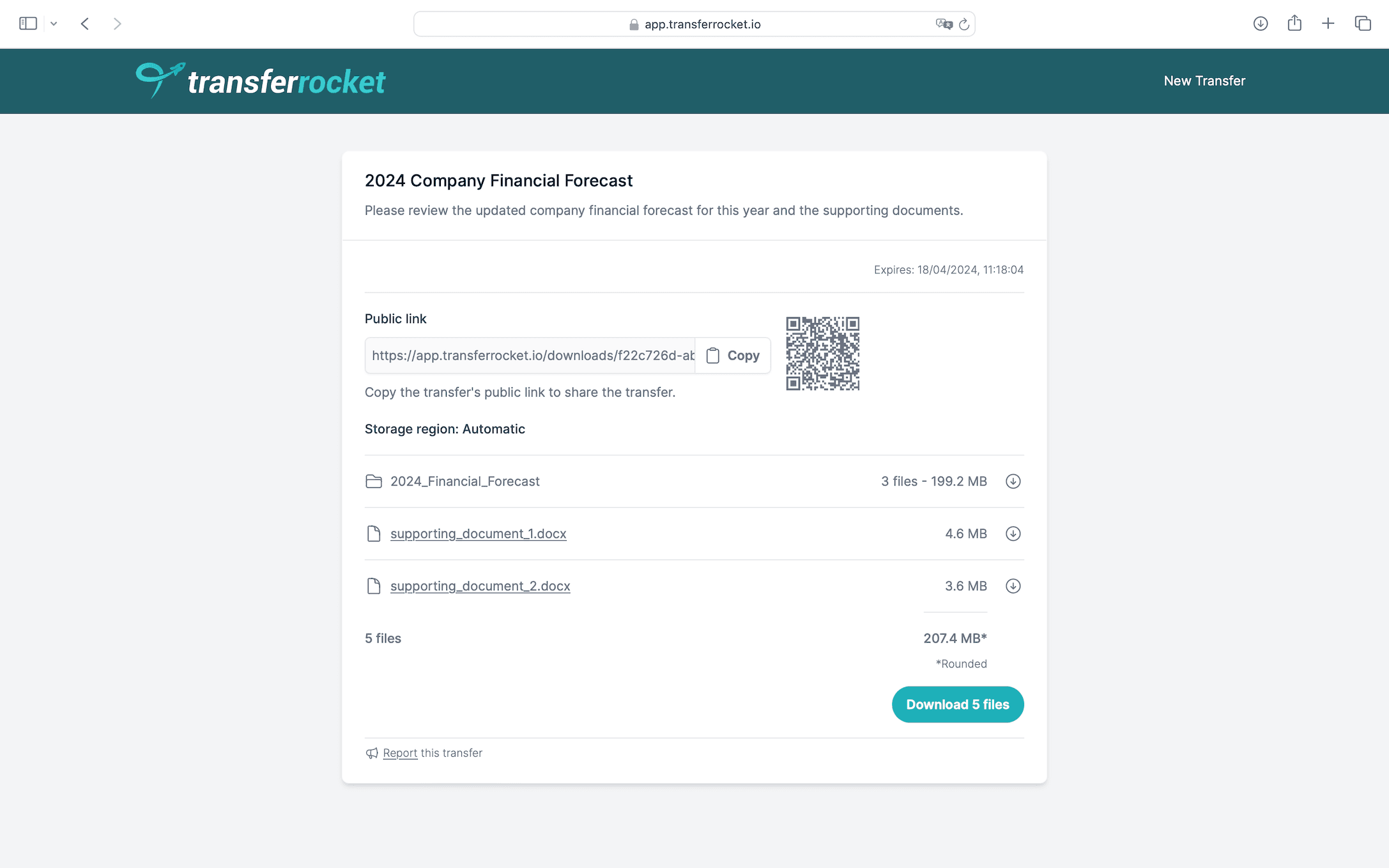Click the QR code image

(x=822, y=353)
